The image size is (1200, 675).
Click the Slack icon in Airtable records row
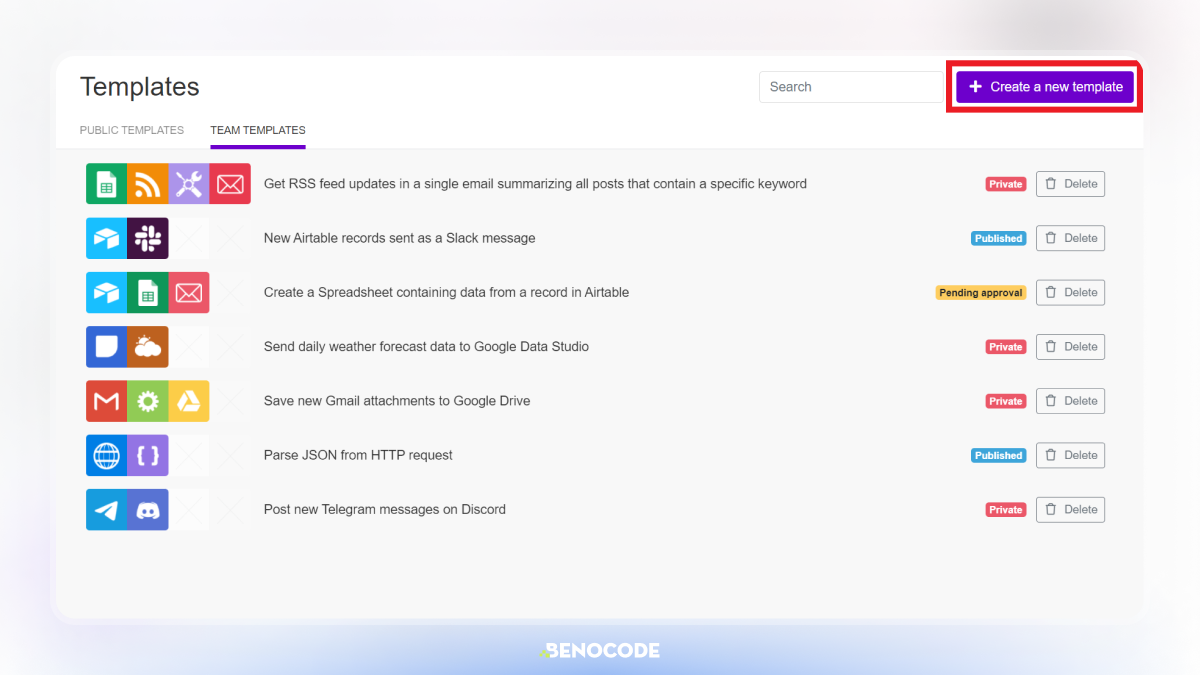tap(148, 238)
